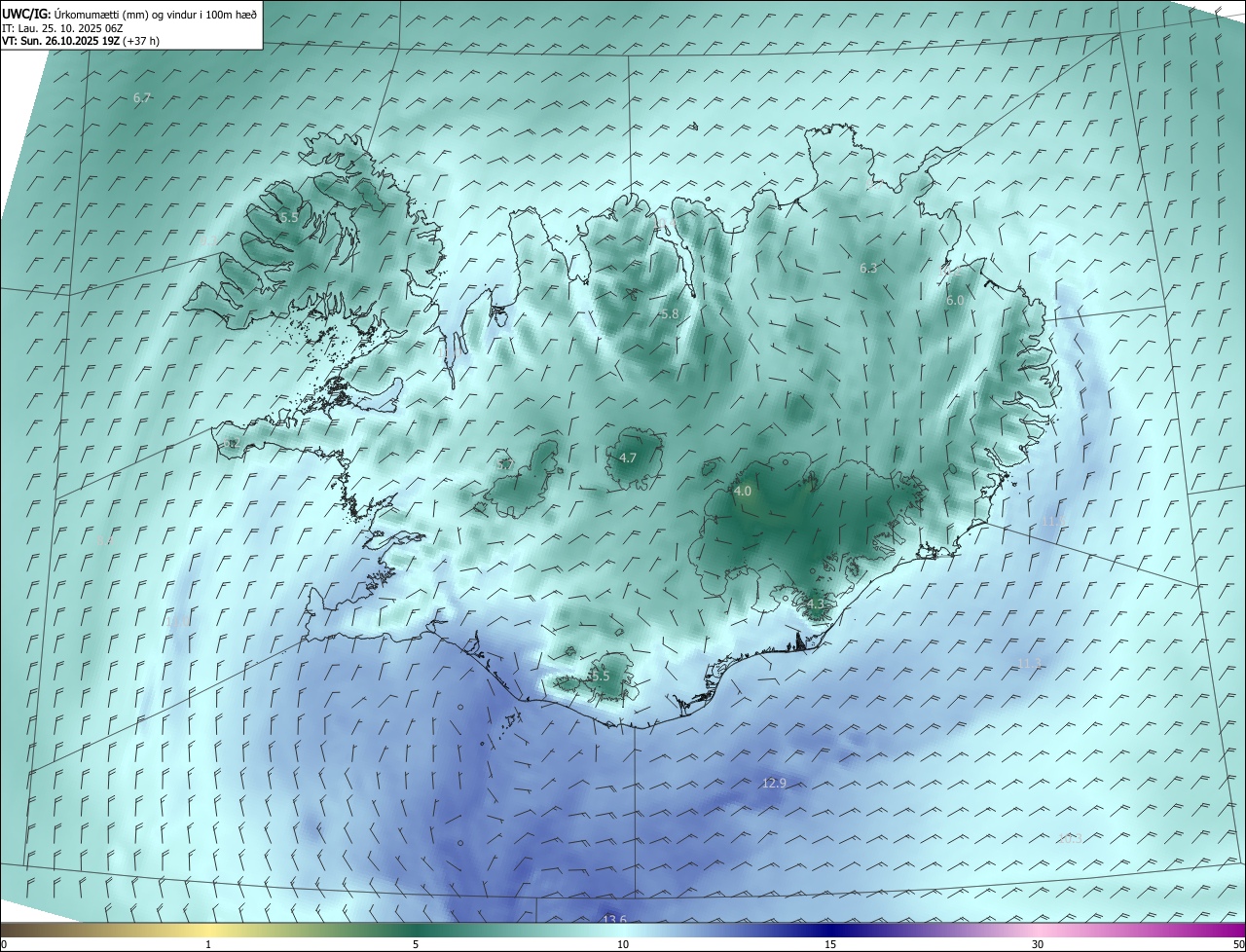Click the '30' tick on the colour scale
Image resolution: width=1246 pixels, height=952 pixels.
tap(1038, 944)
